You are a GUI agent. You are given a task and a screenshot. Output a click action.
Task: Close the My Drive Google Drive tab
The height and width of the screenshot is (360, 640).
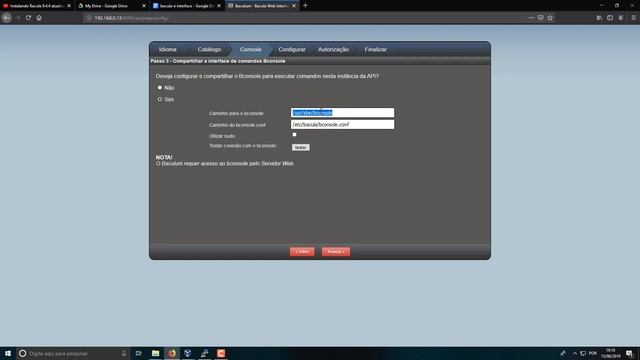[144, 6]
